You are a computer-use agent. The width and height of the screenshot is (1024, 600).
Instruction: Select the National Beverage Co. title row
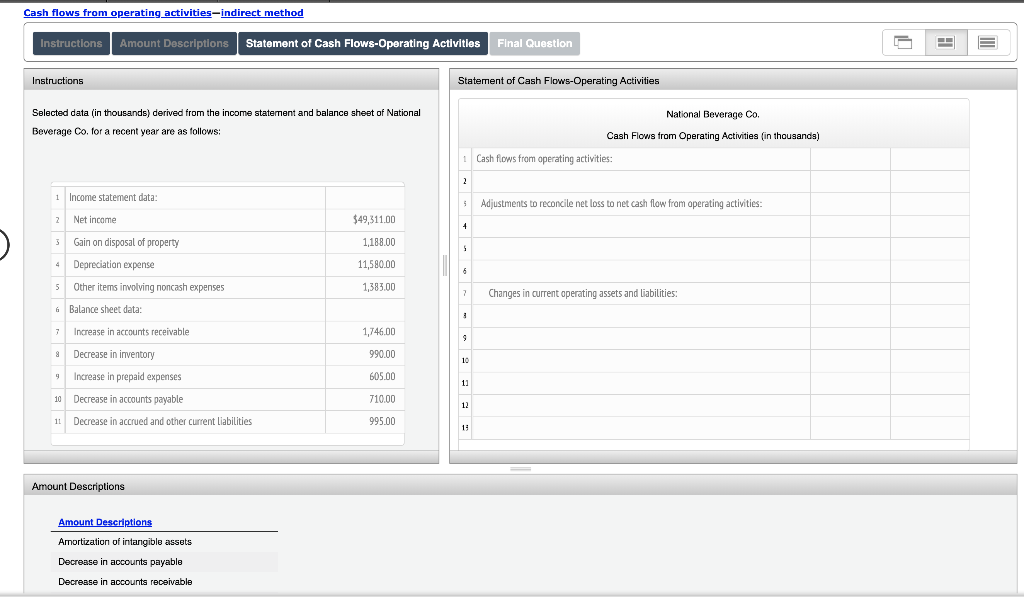point(712,113)
